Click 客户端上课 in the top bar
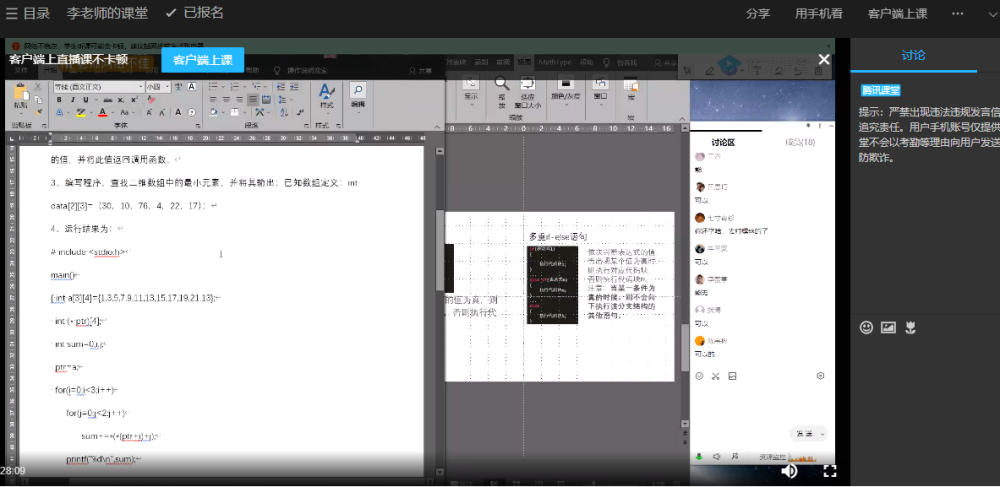This screenshot has height=487, width=1000. pyautogui.click(x=897, y=14)
